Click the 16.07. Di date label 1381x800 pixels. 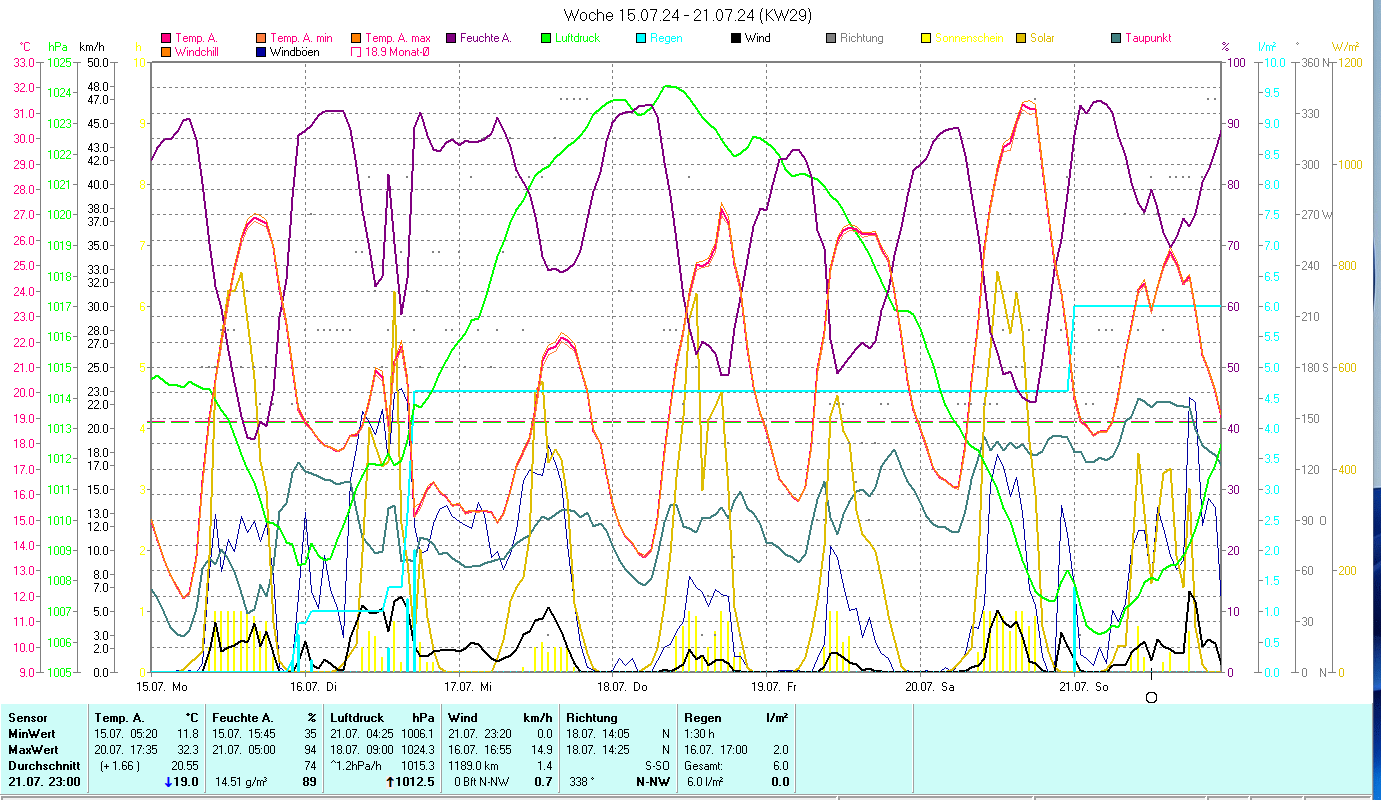[x=314, y=687]
